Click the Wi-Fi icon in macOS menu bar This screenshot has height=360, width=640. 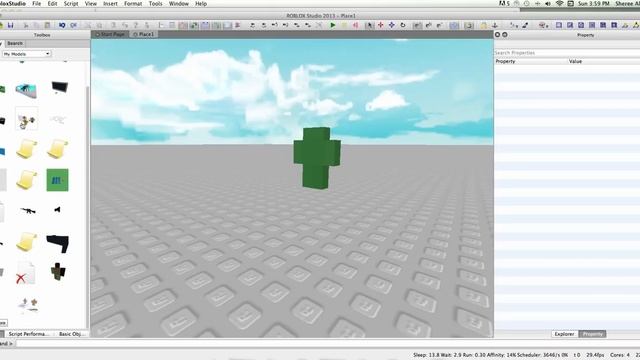pos(560,3)
